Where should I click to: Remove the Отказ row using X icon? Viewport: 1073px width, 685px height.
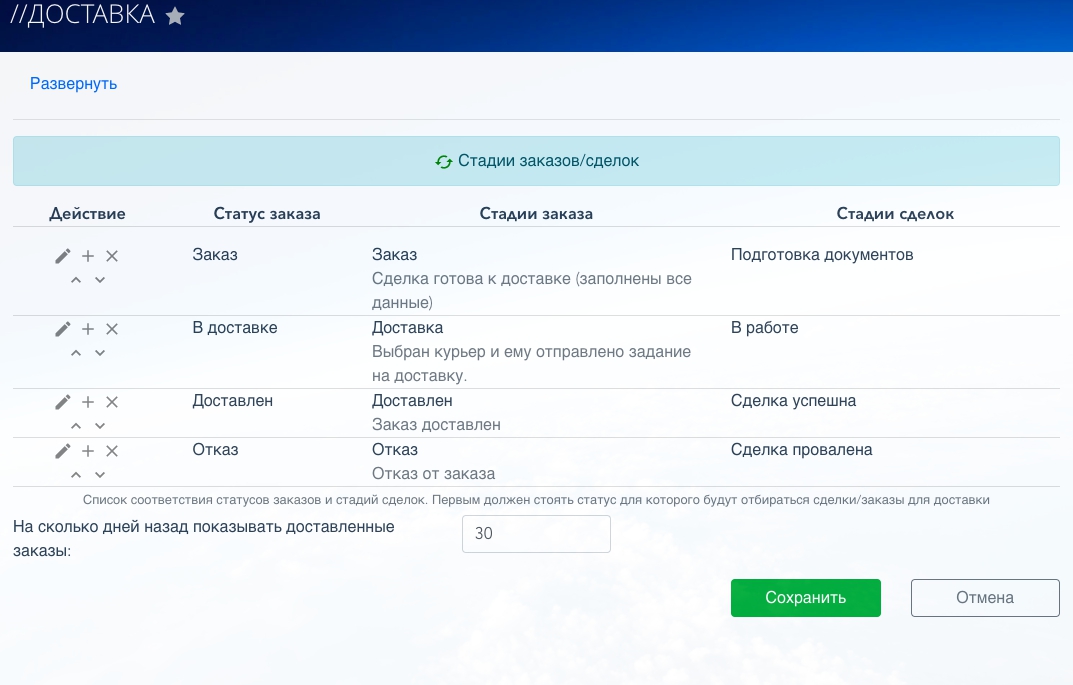pos(112,451)
